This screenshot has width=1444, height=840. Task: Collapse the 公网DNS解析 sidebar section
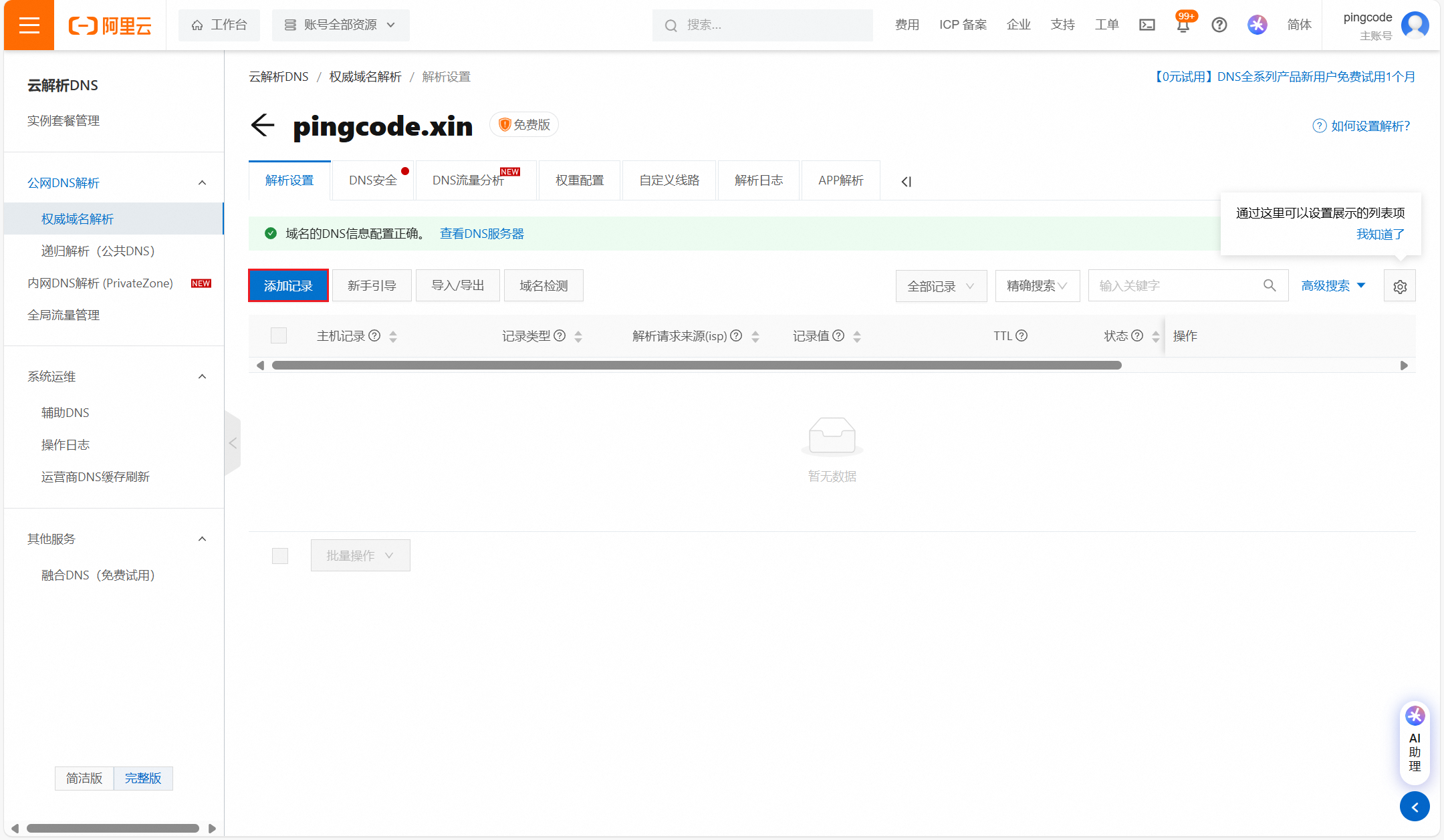point(202,183)
